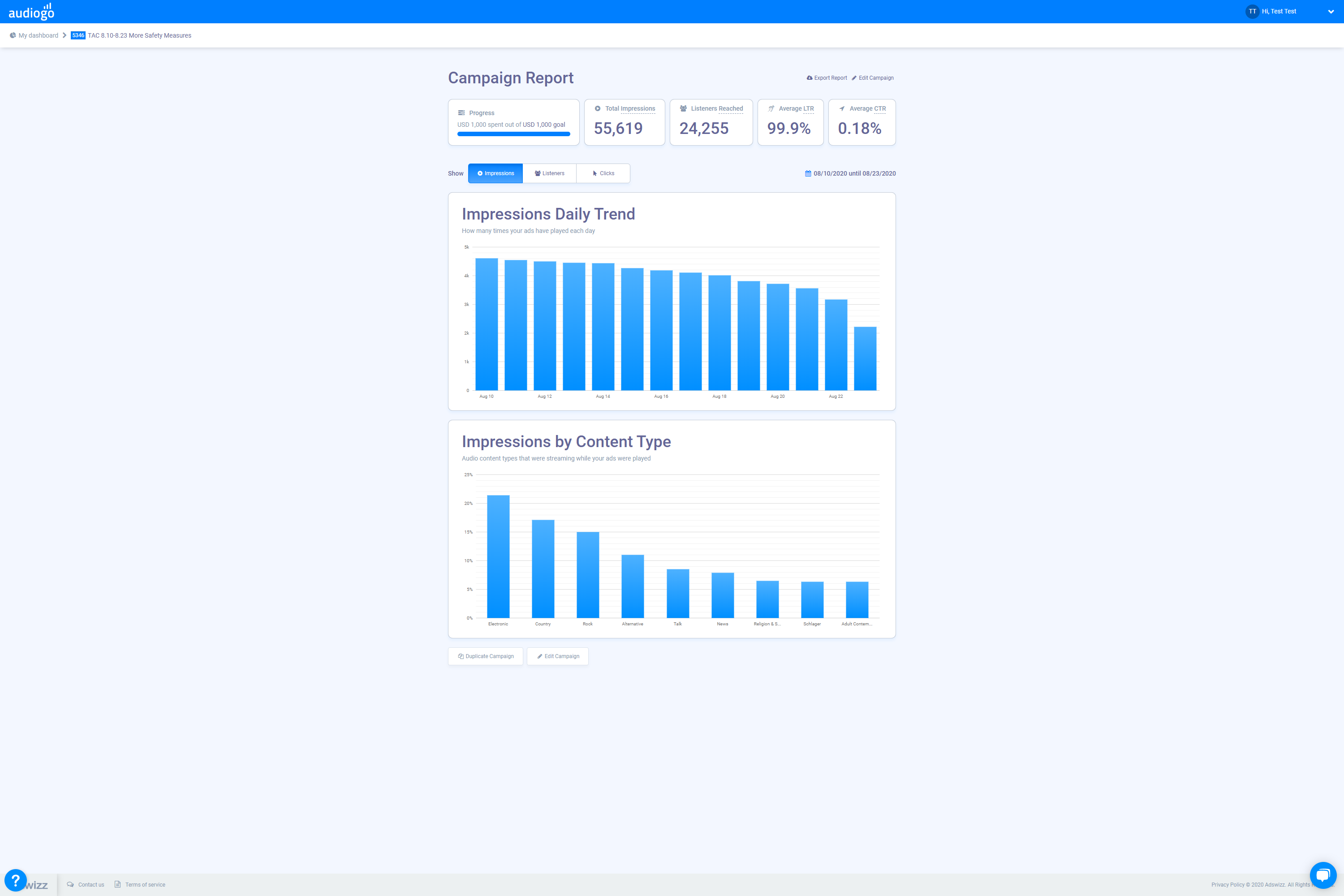Go to My dashboard breadcrumb
The image size is (1344, 896).
pyautogui.click(x=38, y=35)
